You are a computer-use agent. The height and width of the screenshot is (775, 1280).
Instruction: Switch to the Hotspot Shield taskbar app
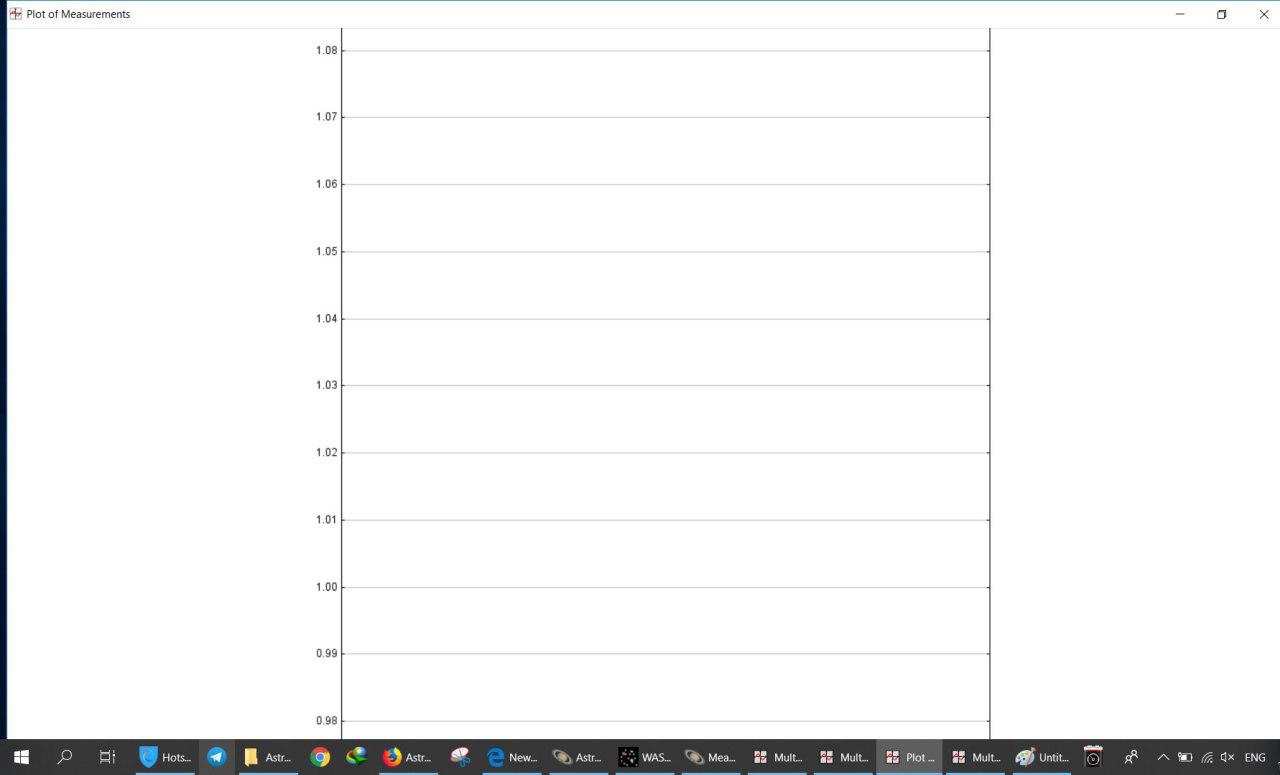click(x=166, y=757)
